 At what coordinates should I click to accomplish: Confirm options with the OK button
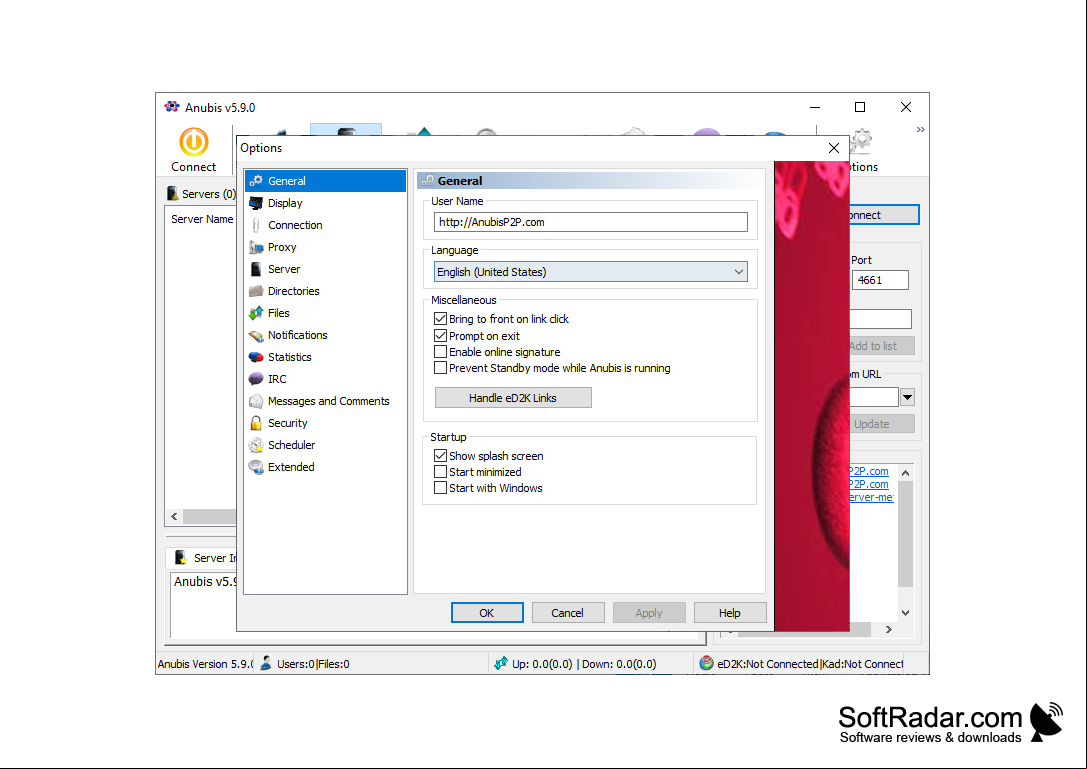(x=487, y=613)
